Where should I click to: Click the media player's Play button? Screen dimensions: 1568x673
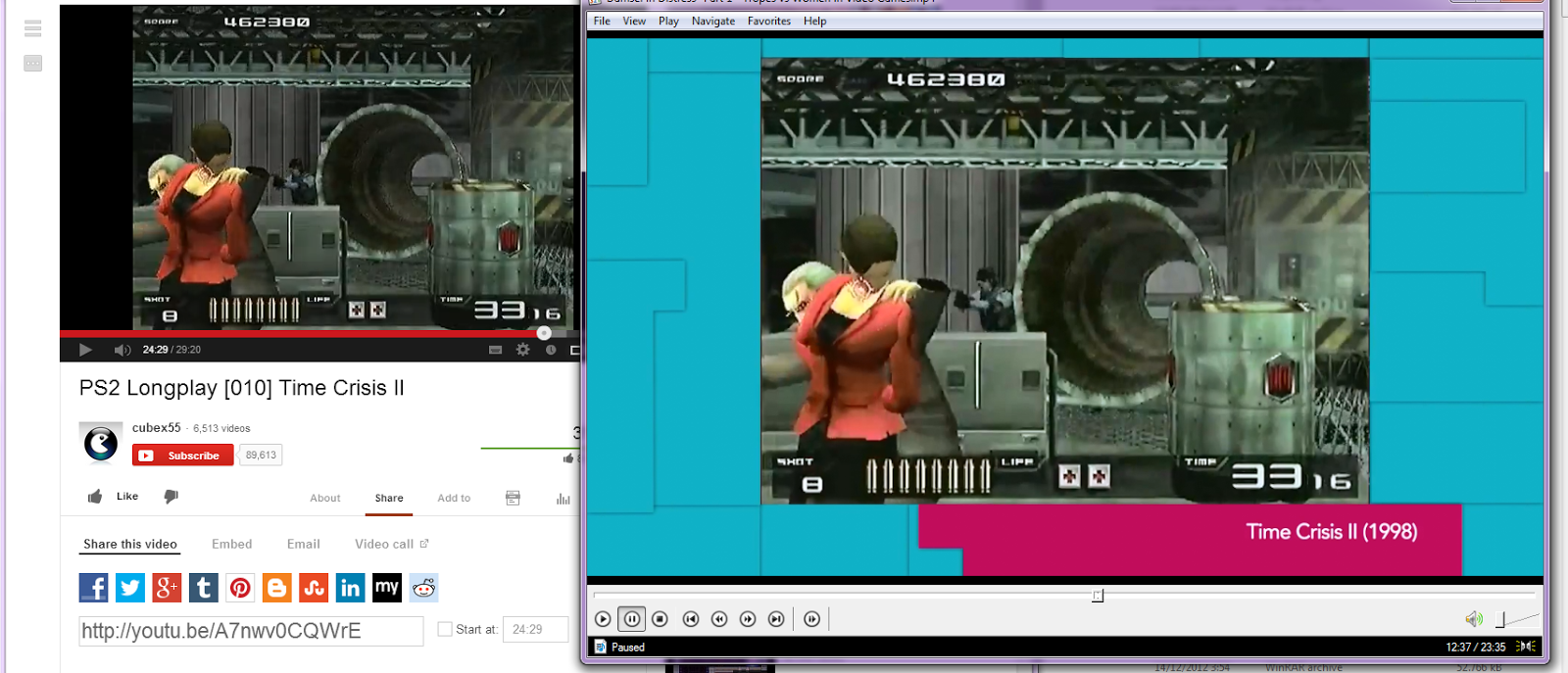603,619
